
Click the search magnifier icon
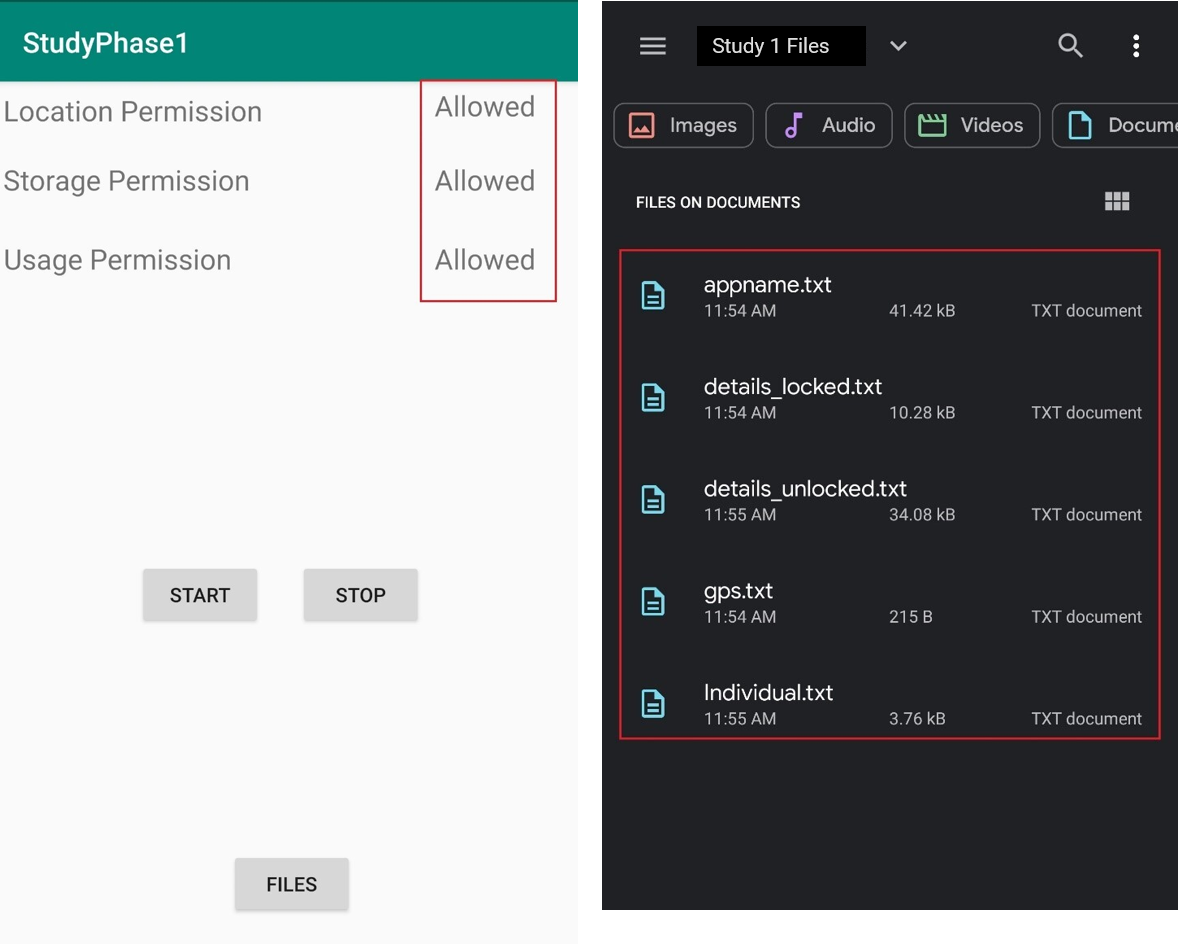coord(1071,46)
